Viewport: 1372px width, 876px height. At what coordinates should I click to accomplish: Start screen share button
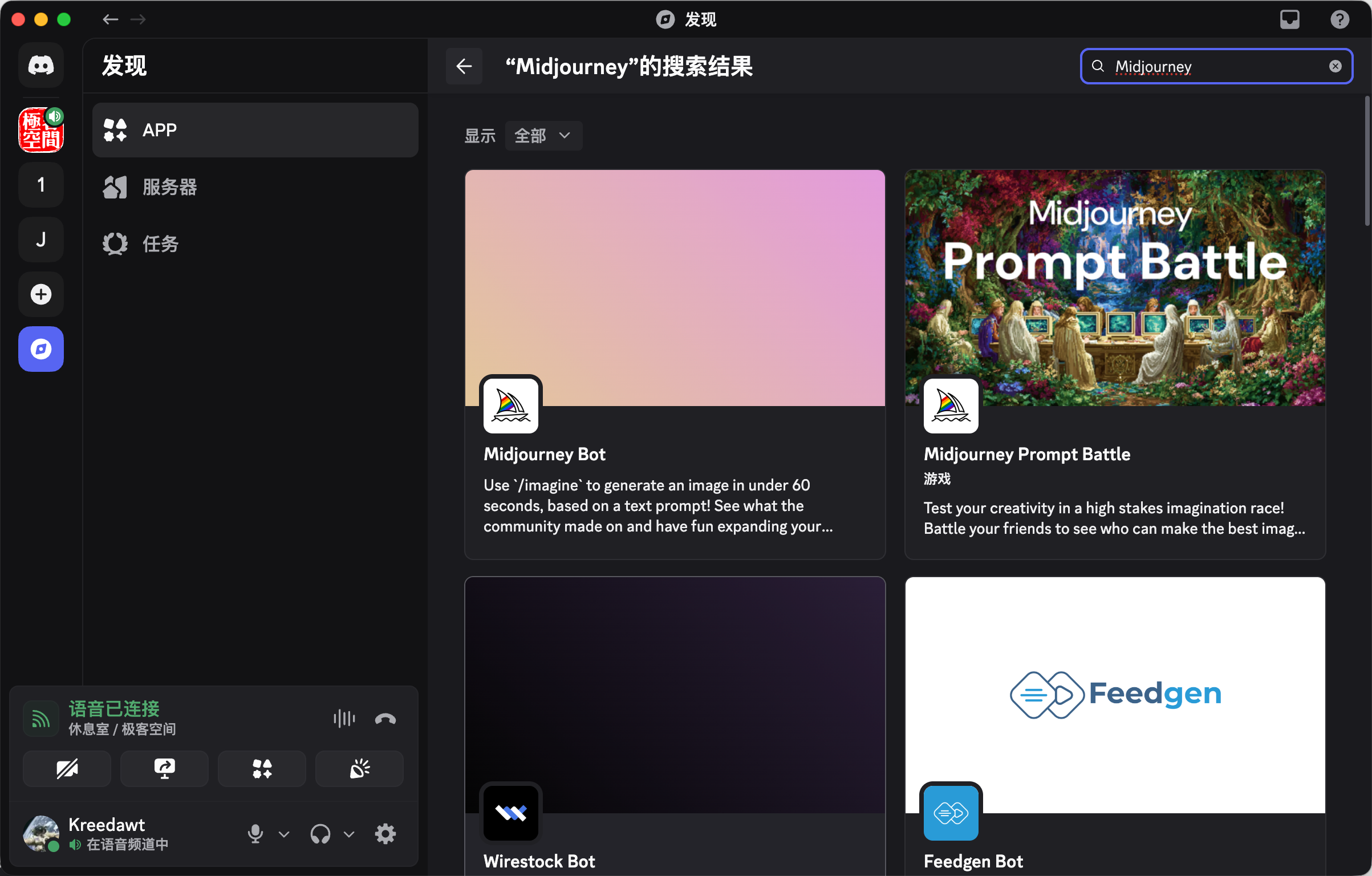click(x=164, y=769)
